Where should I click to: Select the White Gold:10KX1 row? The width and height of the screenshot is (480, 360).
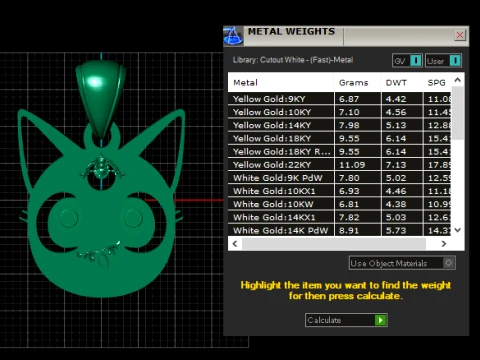pos(340,191)
